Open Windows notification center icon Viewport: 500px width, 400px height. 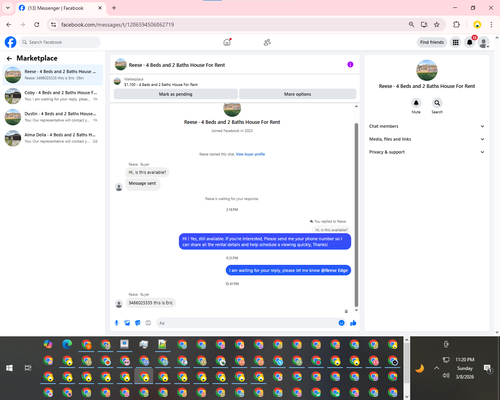488,368
